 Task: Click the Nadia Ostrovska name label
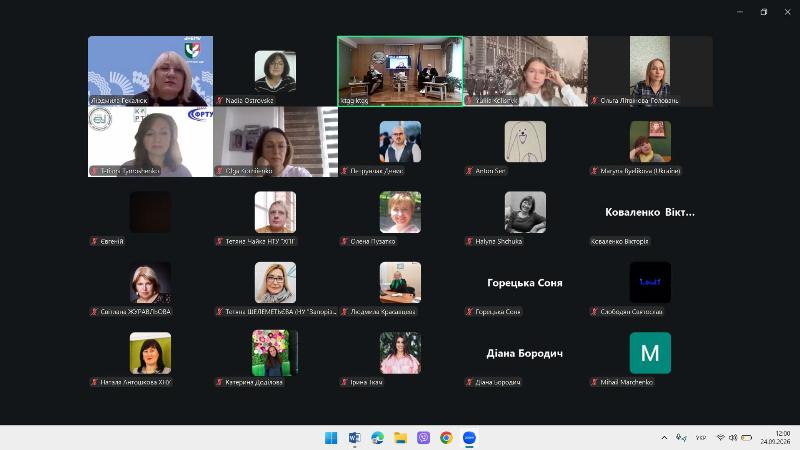249,101
